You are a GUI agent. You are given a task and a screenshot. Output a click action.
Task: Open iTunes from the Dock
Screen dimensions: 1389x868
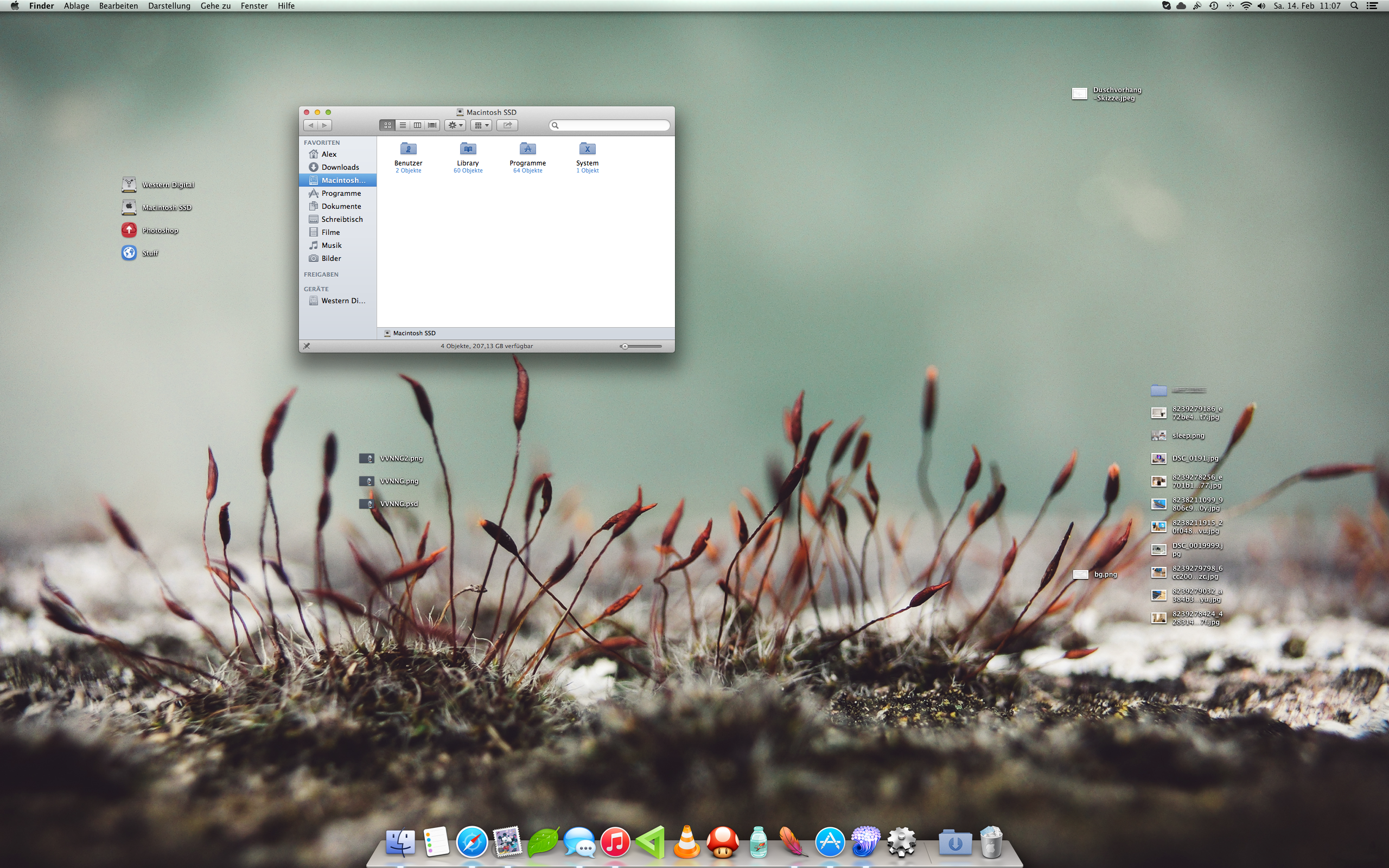(615, 842)
